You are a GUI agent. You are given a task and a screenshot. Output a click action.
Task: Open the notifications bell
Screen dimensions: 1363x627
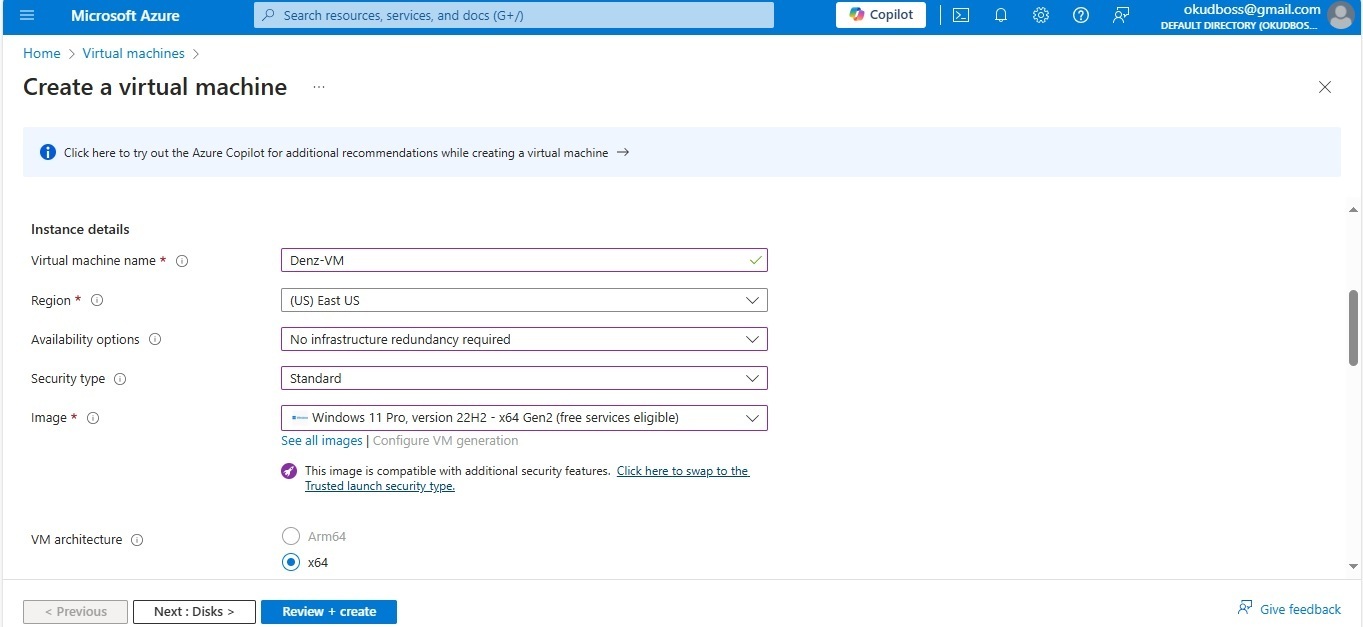1001,16
